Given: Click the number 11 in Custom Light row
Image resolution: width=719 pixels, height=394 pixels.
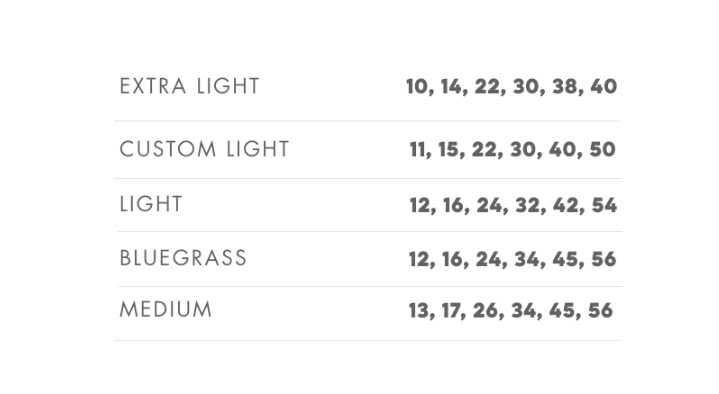Looking at the screenshot, I should point(417,149).
